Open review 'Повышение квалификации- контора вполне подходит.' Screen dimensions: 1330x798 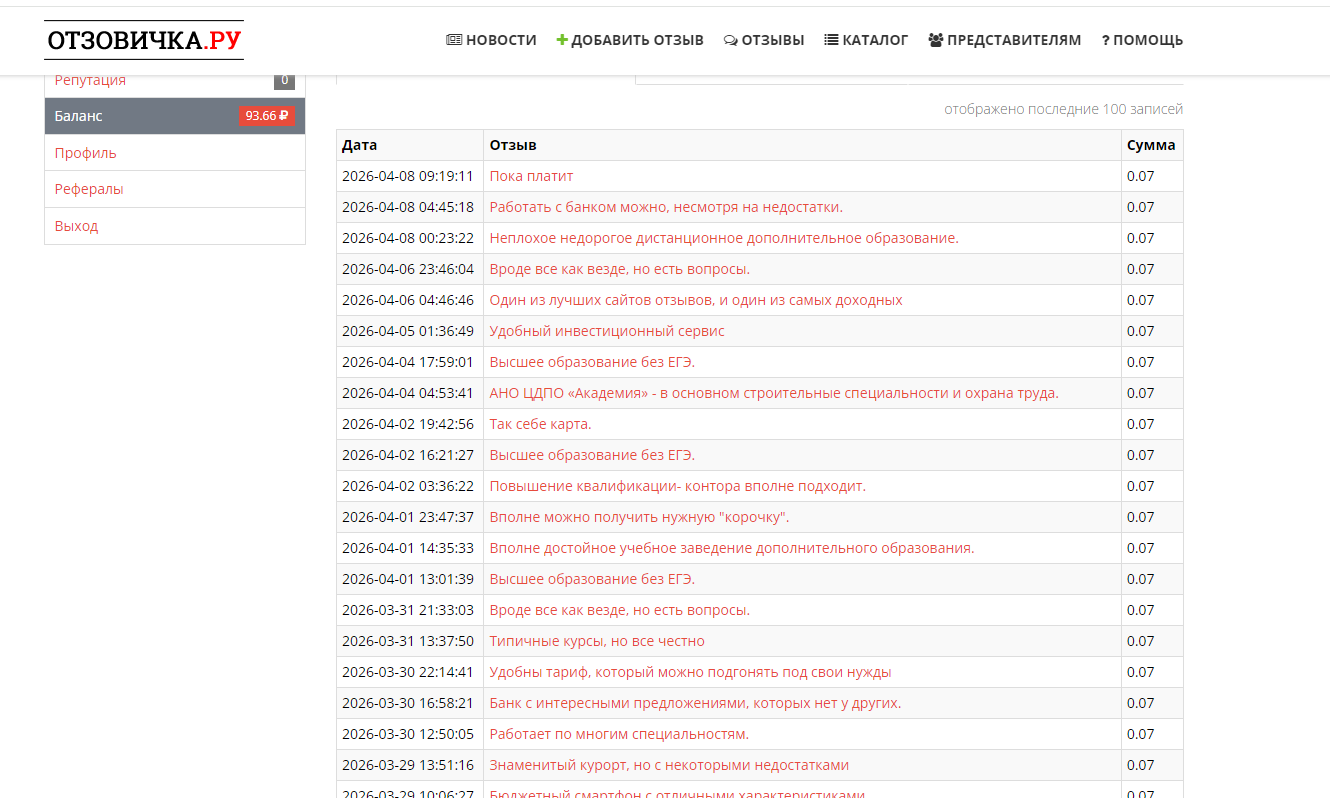pos(677,486)
